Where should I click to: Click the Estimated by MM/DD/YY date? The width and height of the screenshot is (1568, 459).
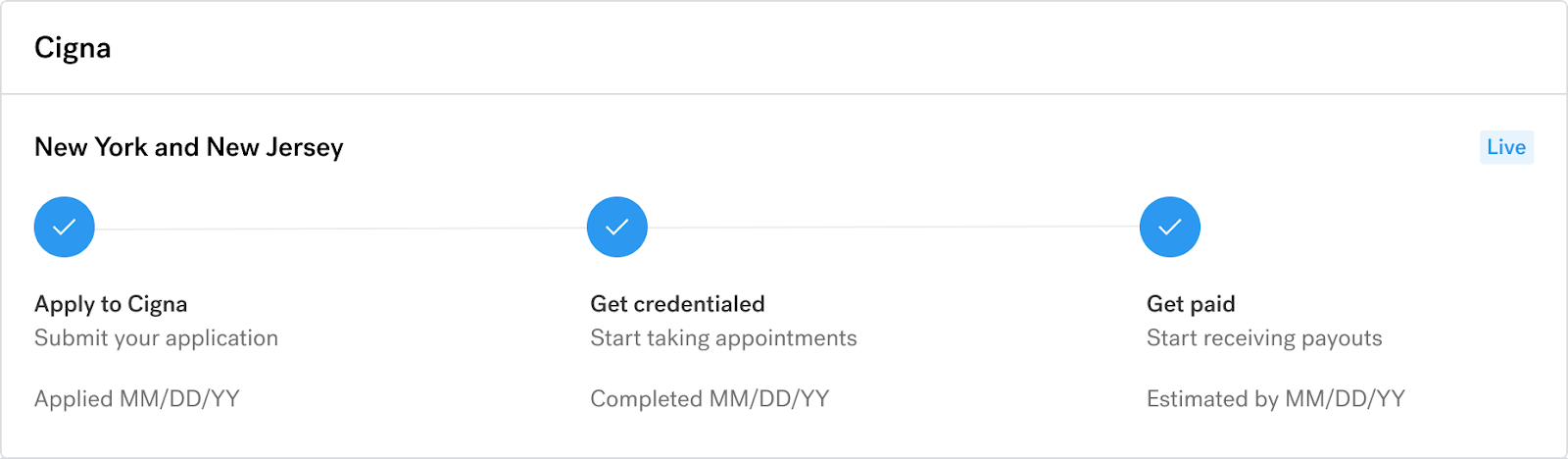(1275, 399)
